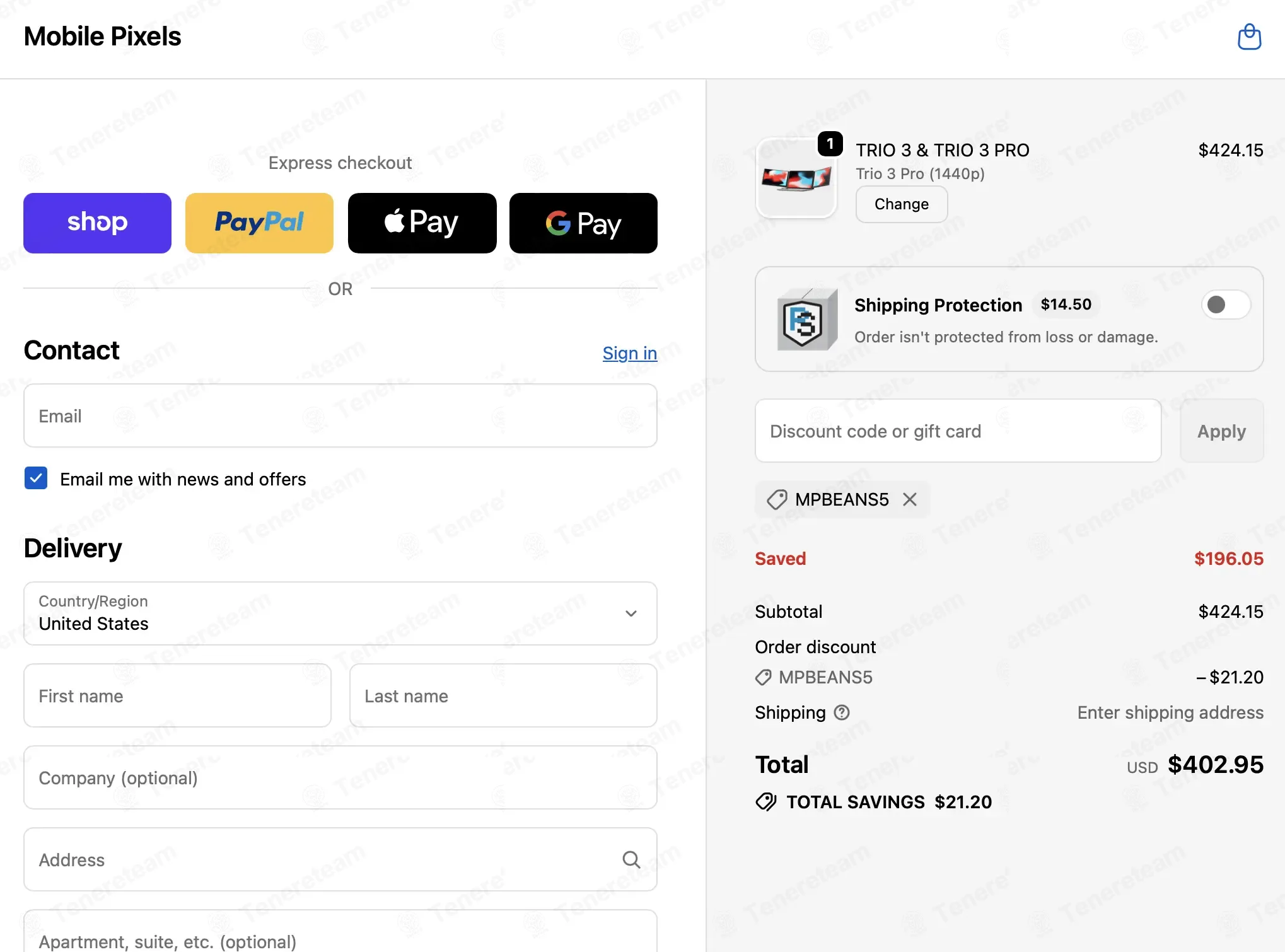
Task: Focus the Address input field
Action: (340, 860)
